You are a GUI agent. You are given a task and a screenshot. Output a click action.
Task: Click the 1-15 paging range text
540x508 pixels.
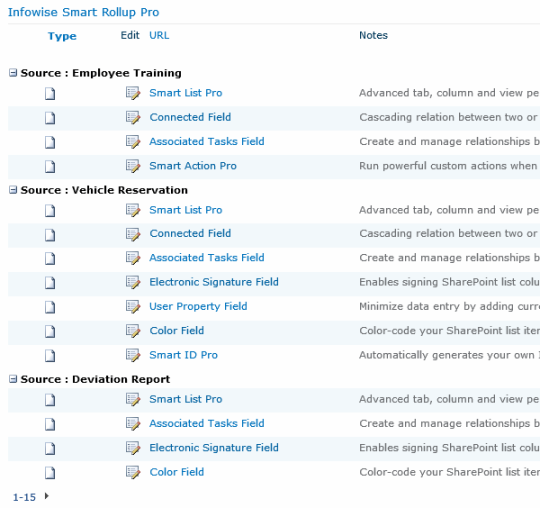24,497
